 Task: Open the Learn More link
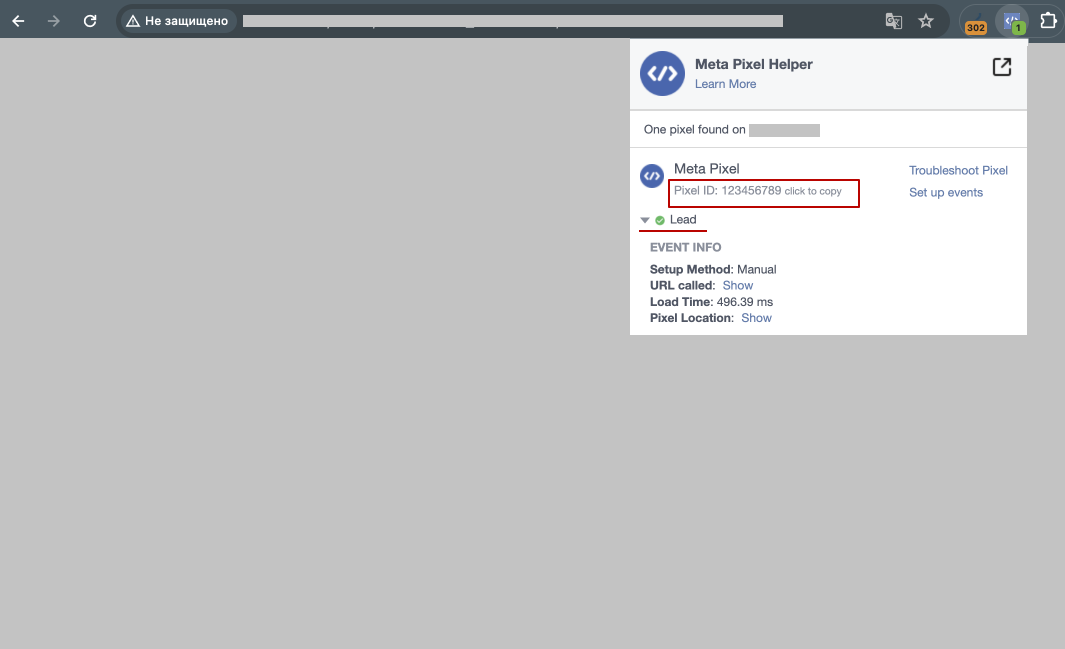(725, 84)
